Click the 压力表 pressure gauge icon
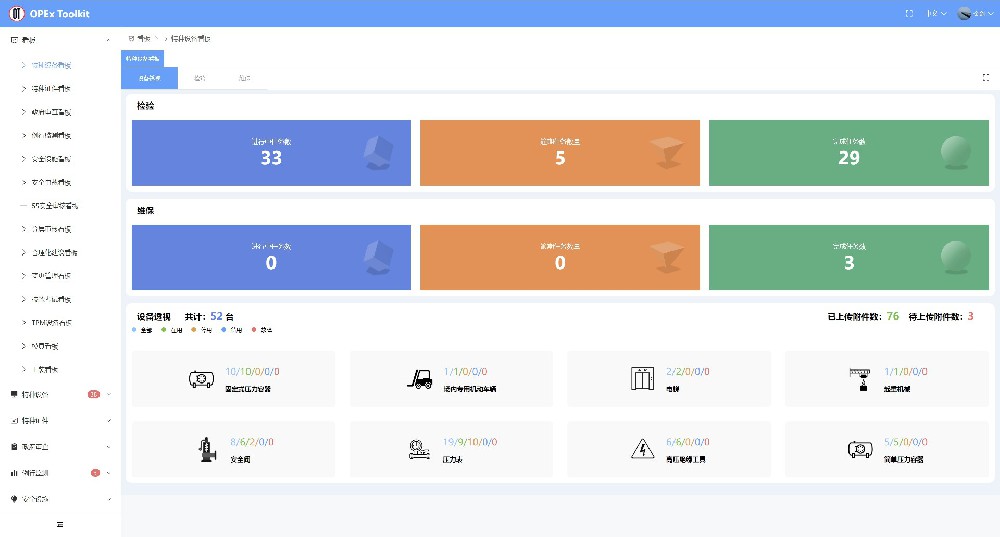Image resolution: width=1000 pixels, height=537 pixels. coord(419,449)
